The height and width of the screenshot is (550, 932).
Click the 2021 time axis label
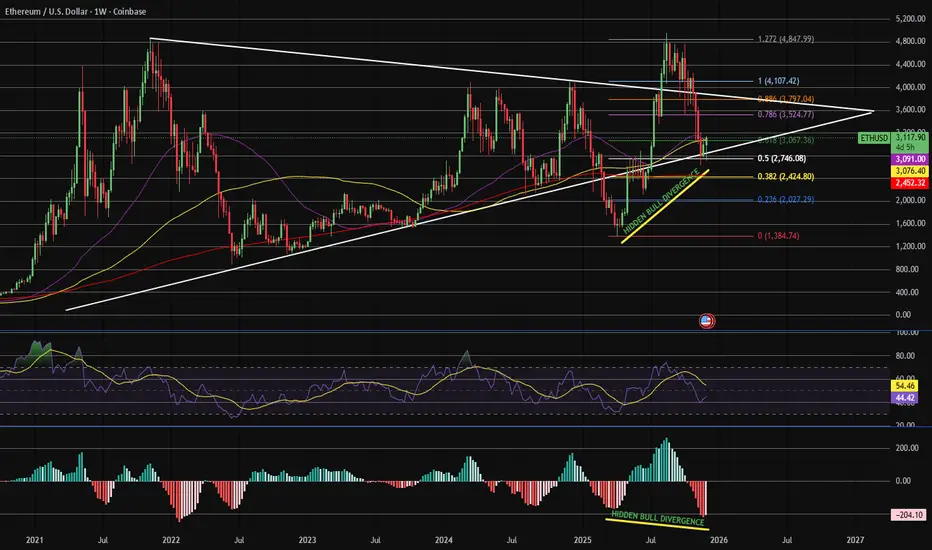point(34,540)
